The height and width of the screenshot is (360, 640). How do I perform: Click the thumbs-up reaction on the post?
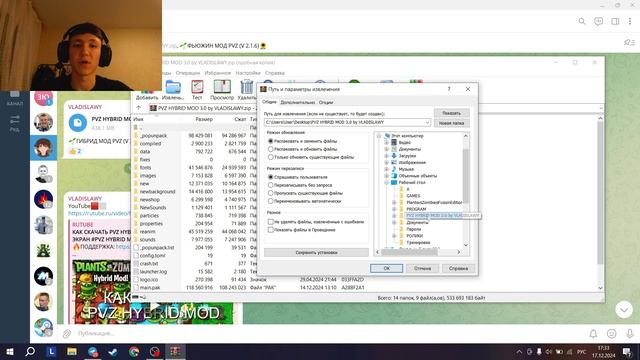76,151
